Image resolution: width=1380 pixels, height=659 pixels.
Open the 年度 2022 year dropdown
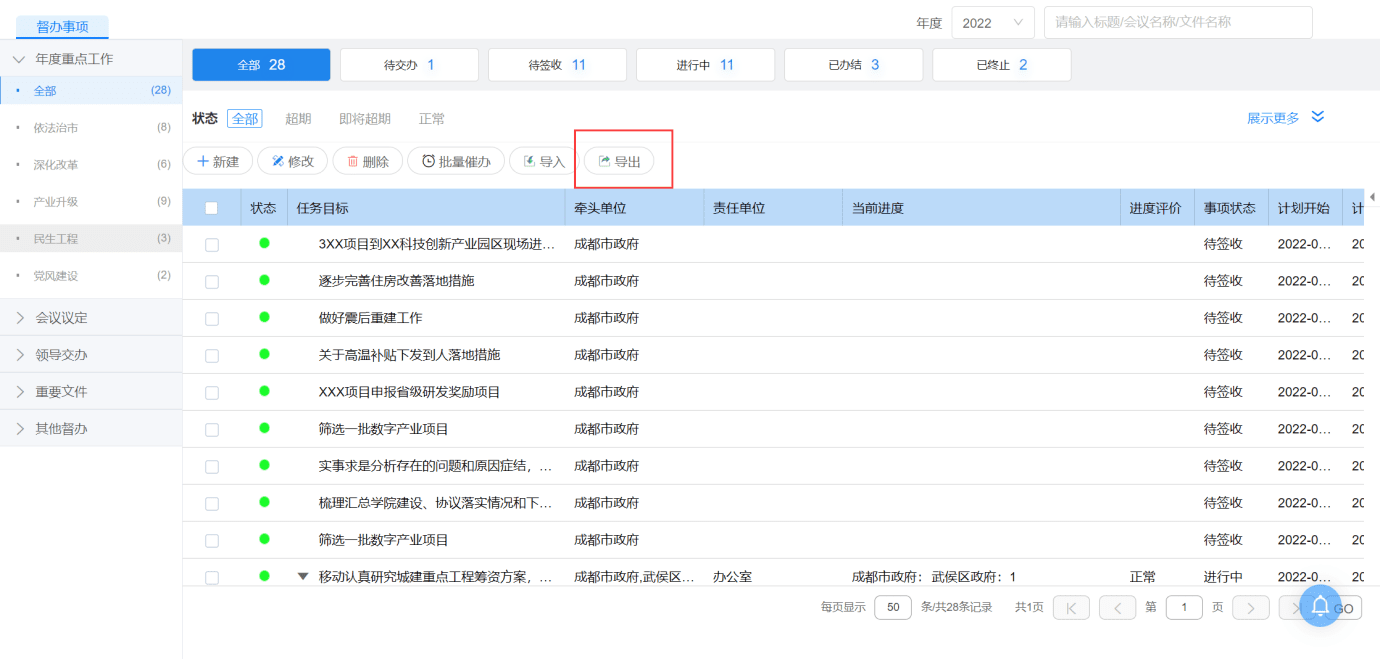[993, 23]
